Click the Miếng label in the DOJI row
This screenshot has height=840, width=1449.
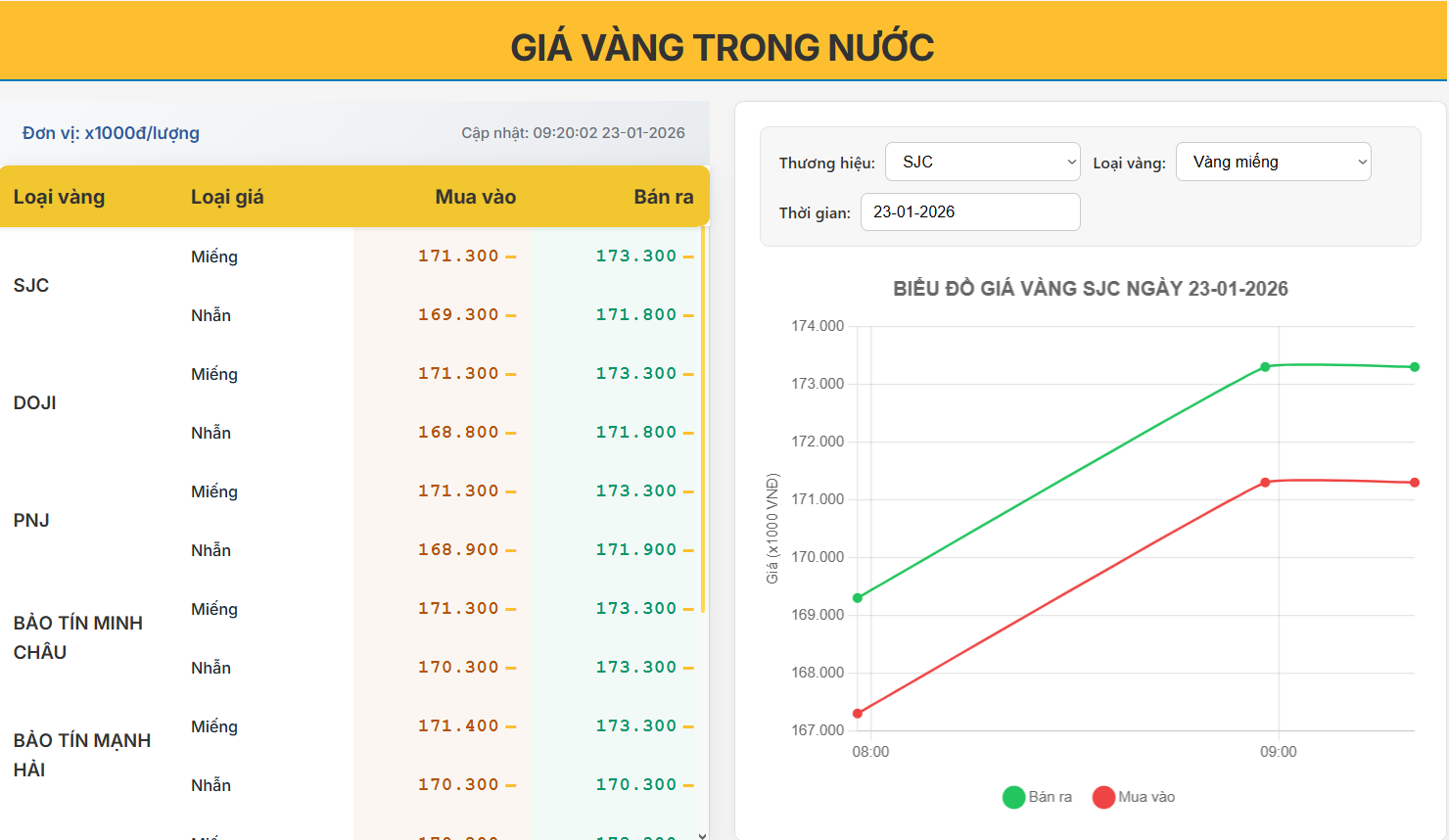coord(214,374)
